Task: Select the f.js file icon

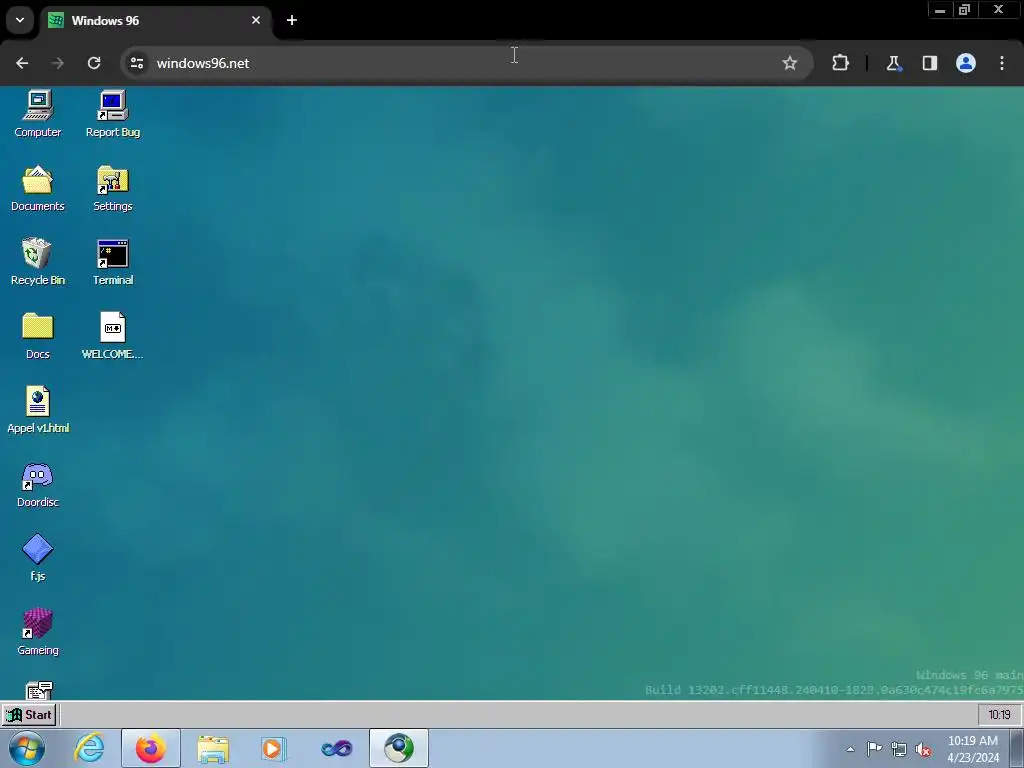Action: tap(38, 558)
